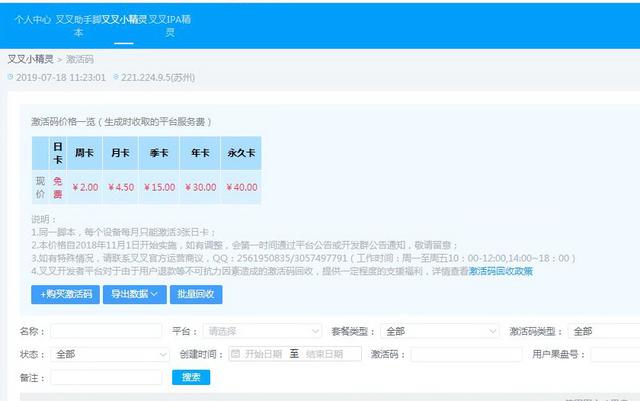
Task: Click the calendar icon in 创建时间 field
Action: pyautogui.click(x=236, y=354)
